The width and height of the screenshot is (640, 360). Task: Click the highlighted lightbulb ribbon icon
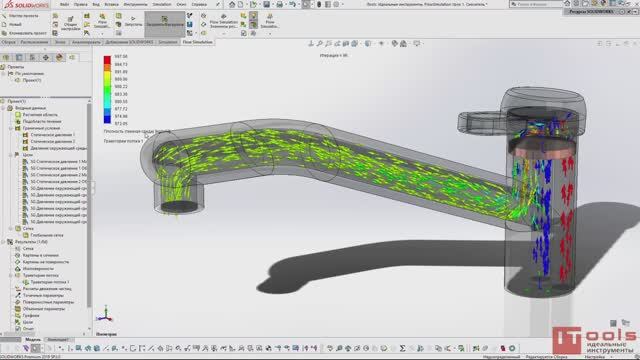point(253,16)
